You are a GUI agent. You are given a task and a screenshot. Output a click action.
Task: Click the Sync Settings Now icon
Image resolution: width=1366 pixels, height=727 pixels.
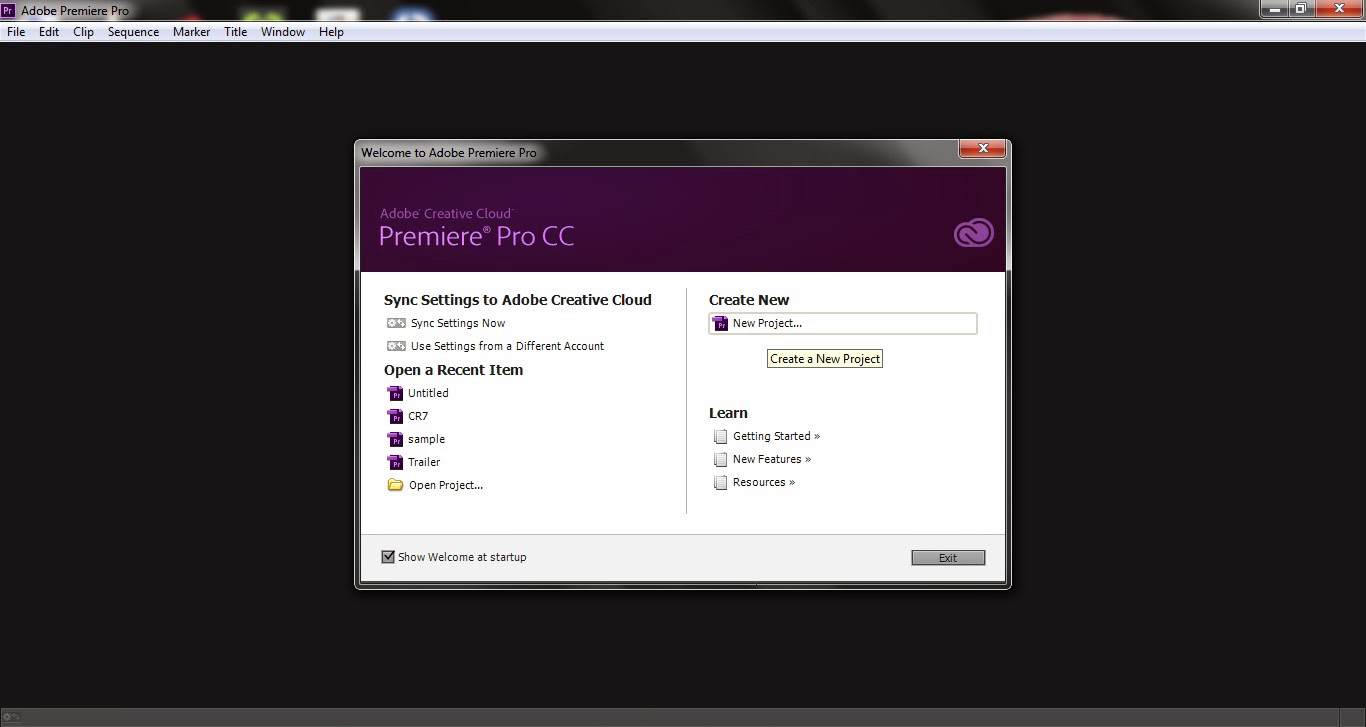[x=396, y=323]
